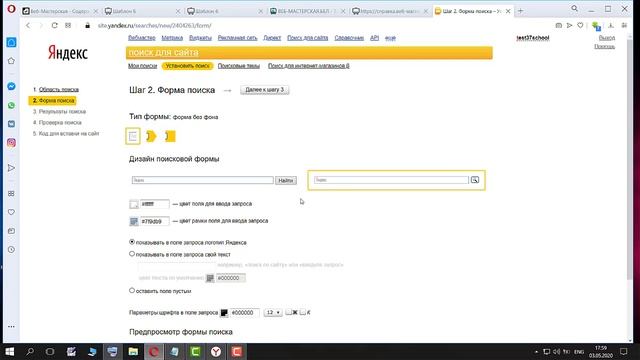
Task: Select arrow-shaped yellow form type icon
Action: [x=151, y=136]
